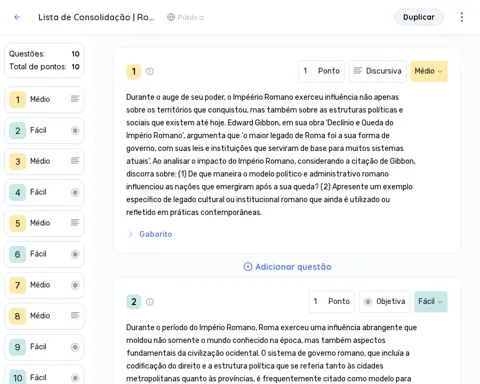Click the objective radio icon in sidebar item 10

pyautogui.click(x=75, y=378)
